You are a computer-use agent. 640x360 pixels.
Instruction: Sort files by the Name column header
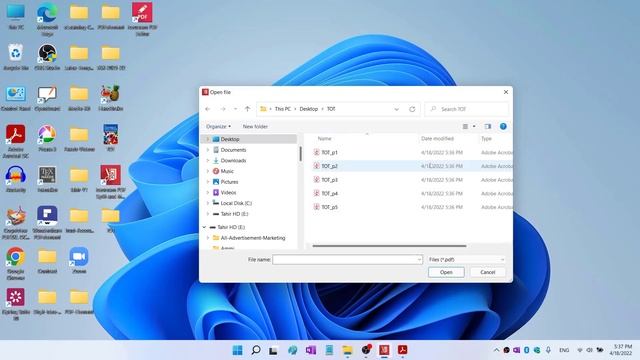point(324,139)
